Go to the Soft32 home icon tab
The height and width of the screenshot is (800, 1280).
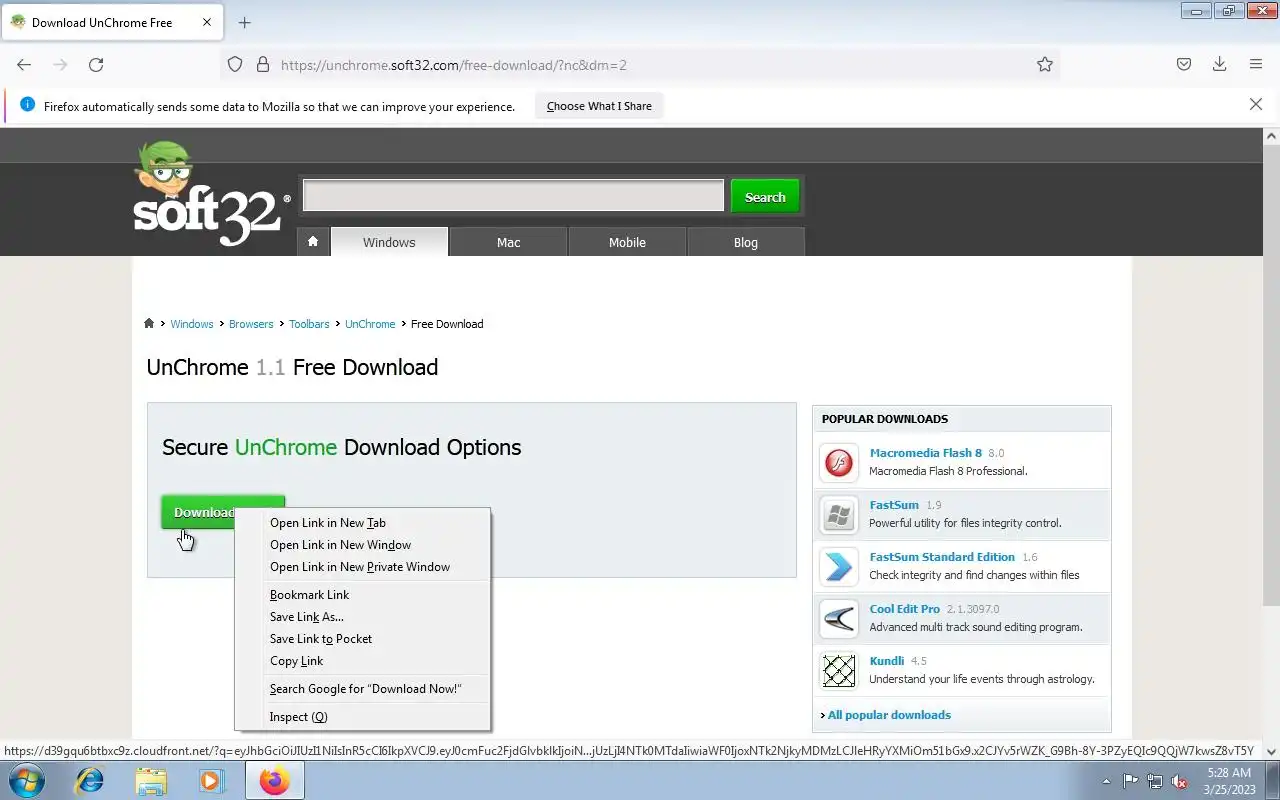pyautogui.click(x=313, y=241)
